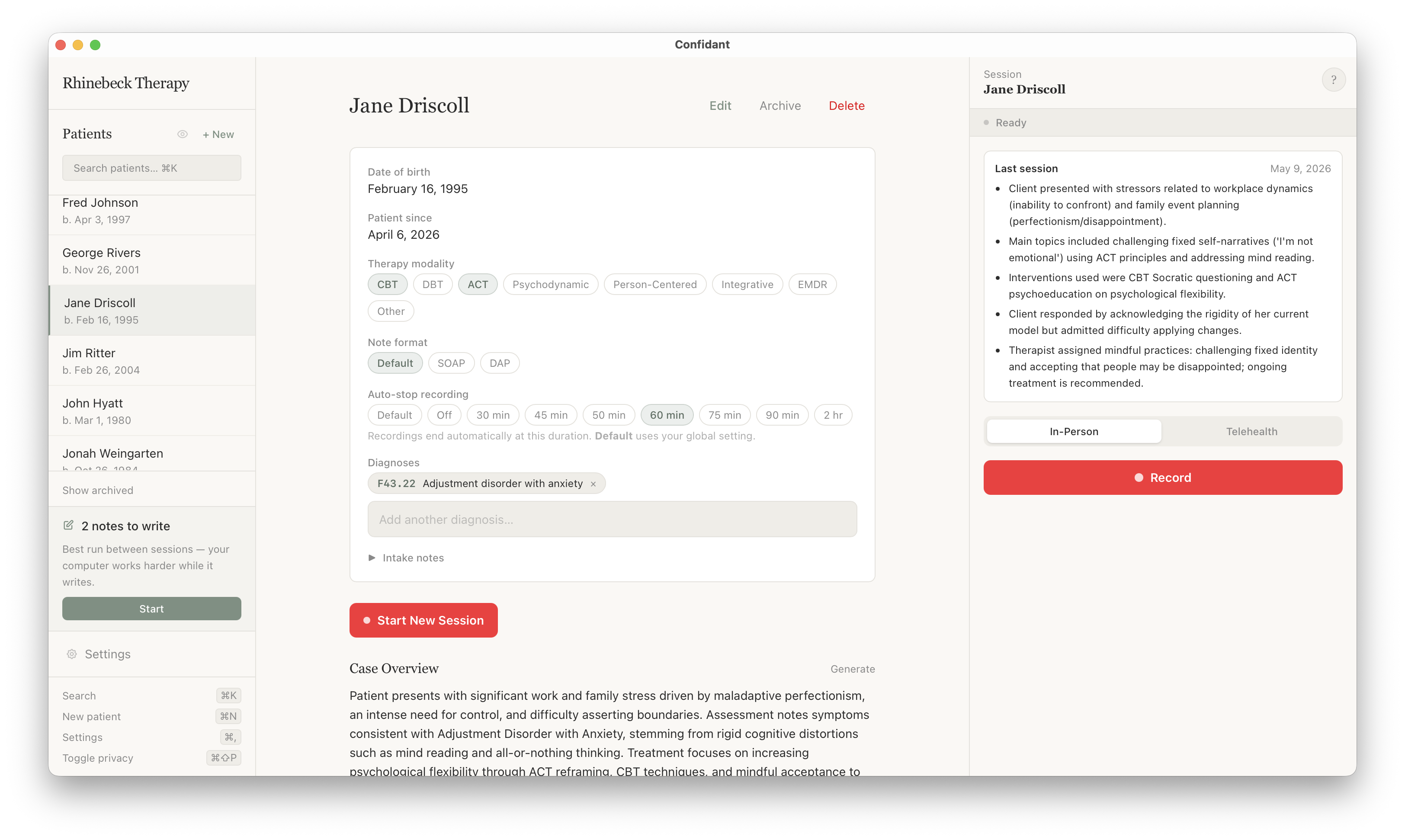The image size is (1405, 840).
Task: Expand Intake notes disclosure triangle
Action: pyautogui.click(x=372, y=558)
